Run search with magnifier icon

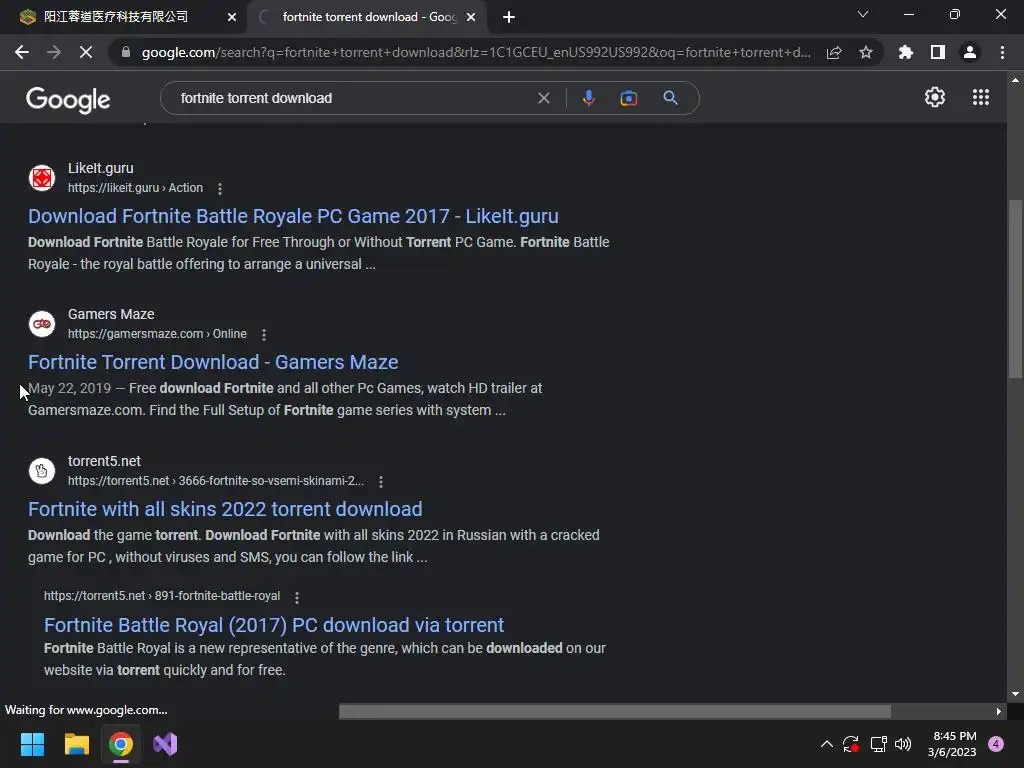(670, 98)
